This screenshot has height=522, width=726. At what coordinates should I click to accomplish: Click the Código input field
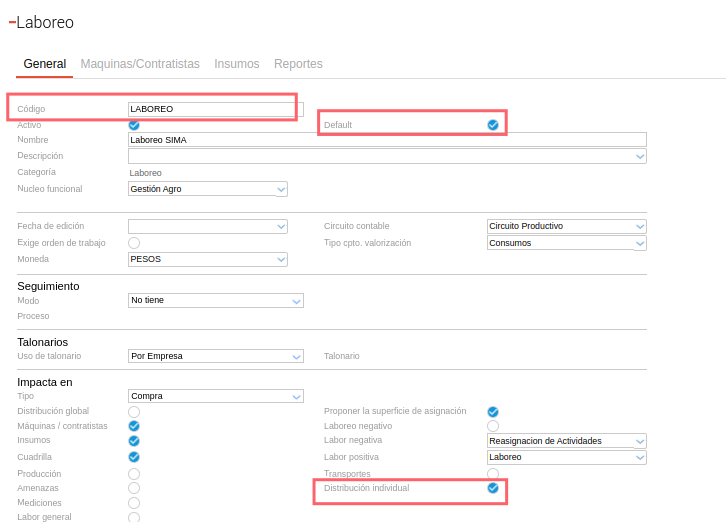coord(215,109)
